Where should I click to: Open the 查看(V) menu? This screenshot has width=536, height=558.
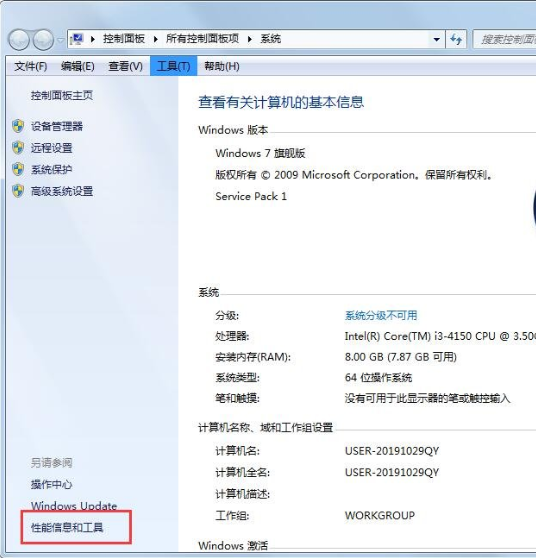point(125,66)
